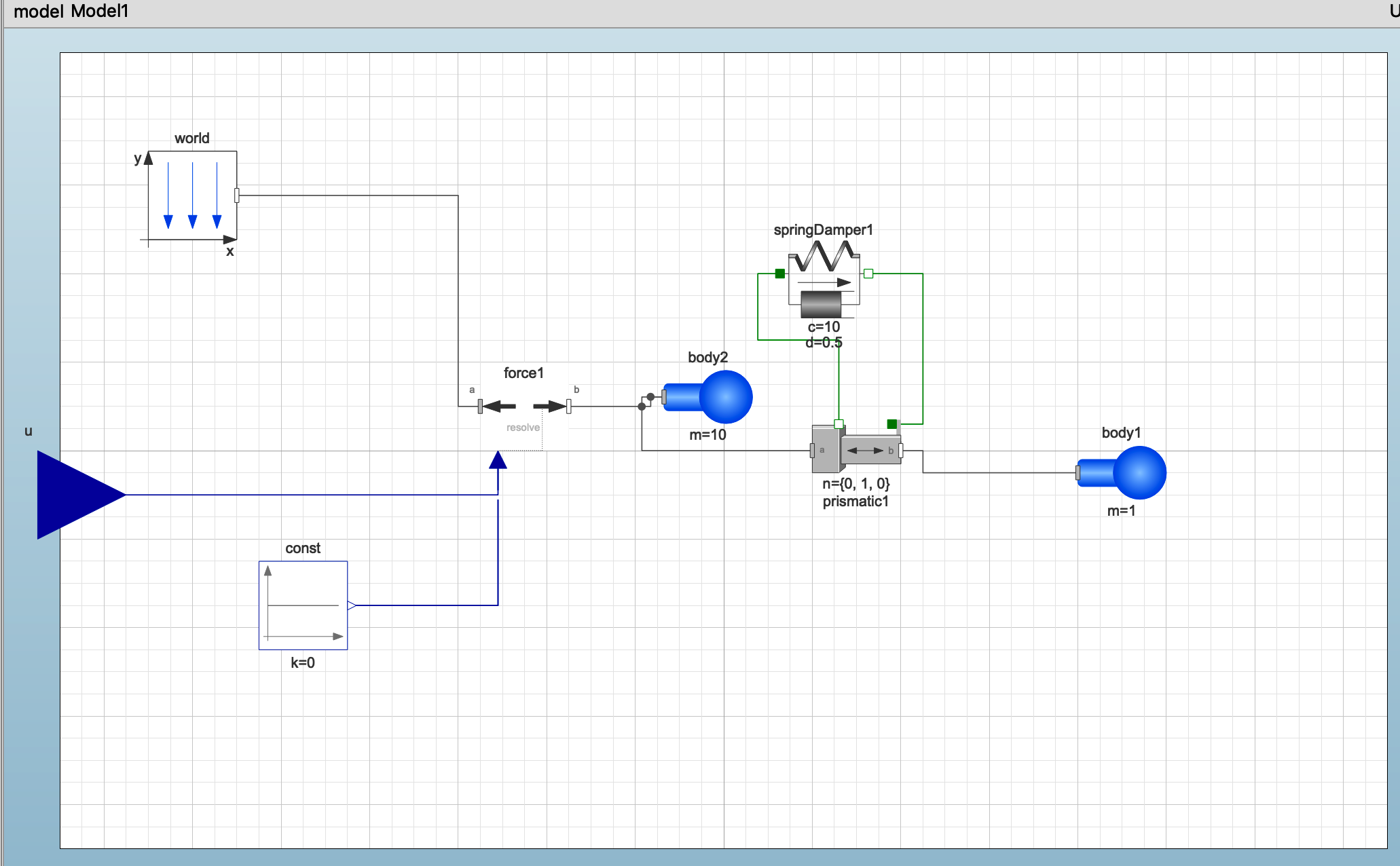Click hollow green flange right of springDamper1
This screenshot has height=866, width=1400.
tap(868, 274)
